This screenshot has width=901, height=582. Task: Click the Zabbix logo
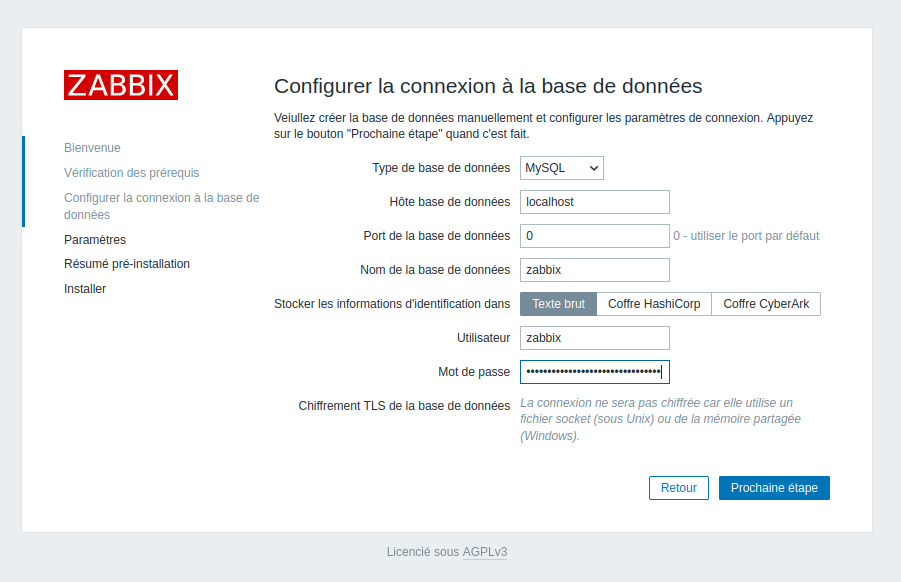coord(121,85)
